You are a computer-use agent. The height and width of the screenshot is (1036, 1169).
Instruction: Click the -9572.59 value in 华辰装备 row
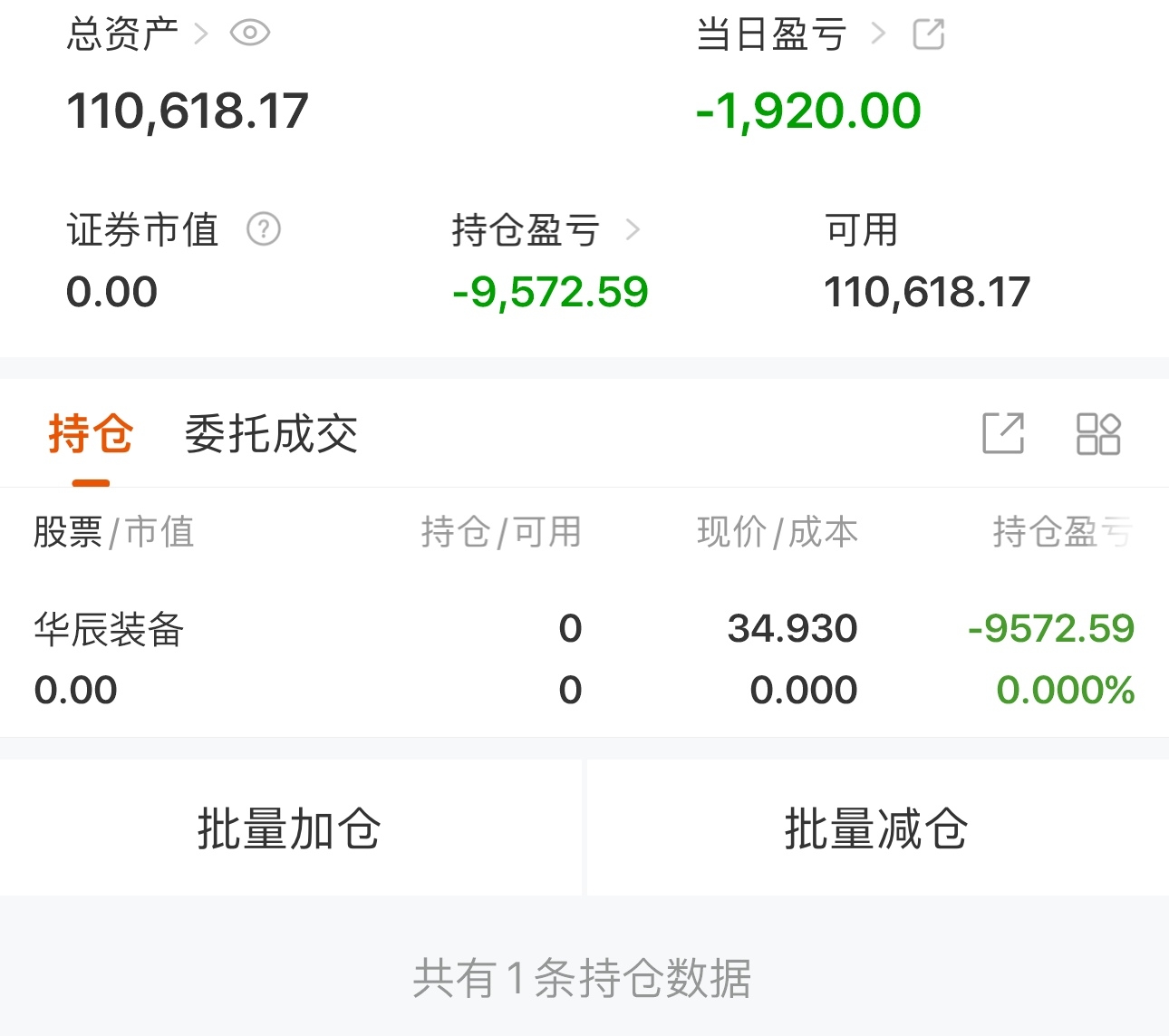pos(1051,628)
